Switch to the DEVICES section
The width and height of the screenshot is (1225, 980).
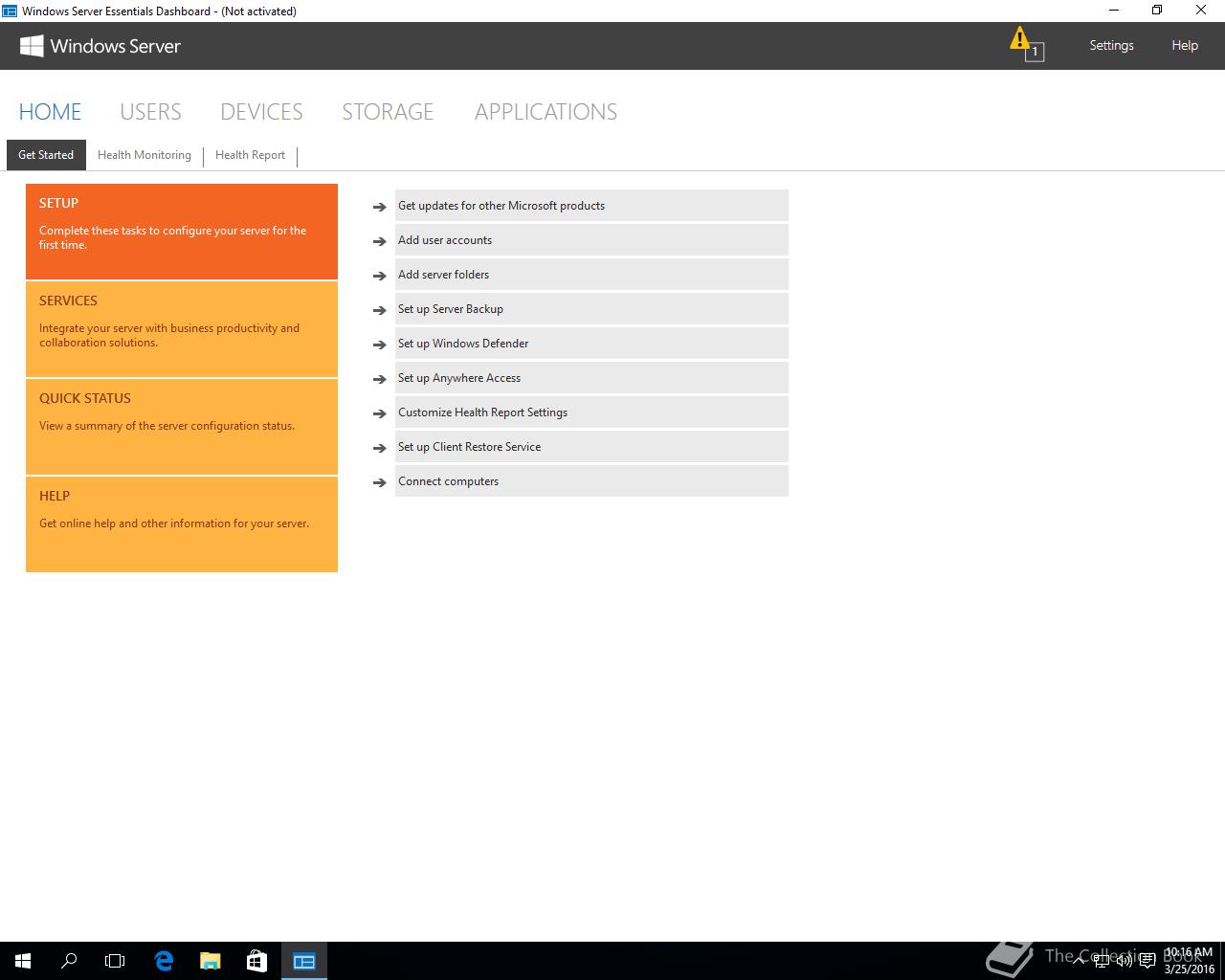[261, 112]
